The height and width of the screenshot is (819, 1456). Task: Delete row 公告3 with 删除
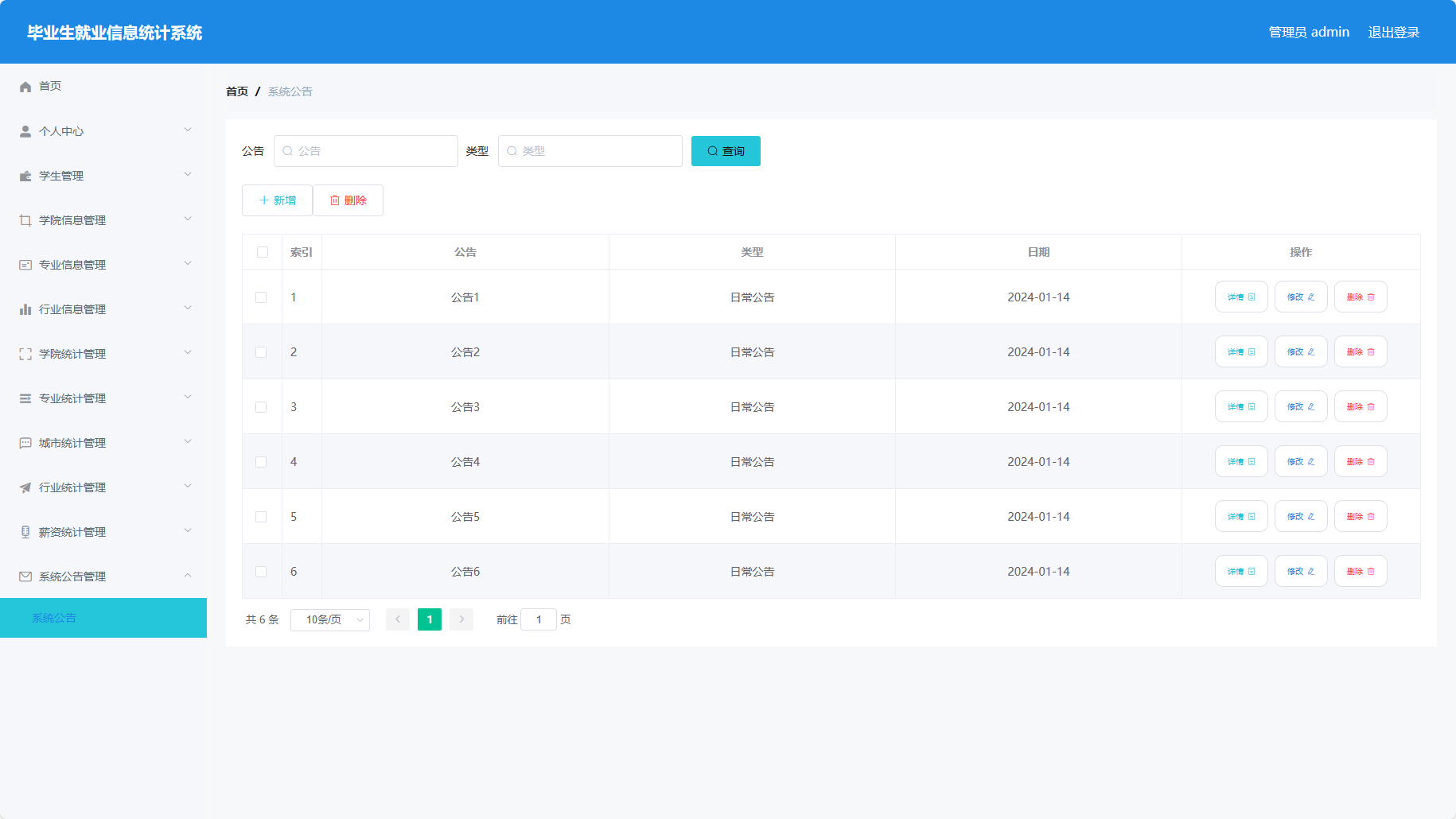(x=1361, y=406)
